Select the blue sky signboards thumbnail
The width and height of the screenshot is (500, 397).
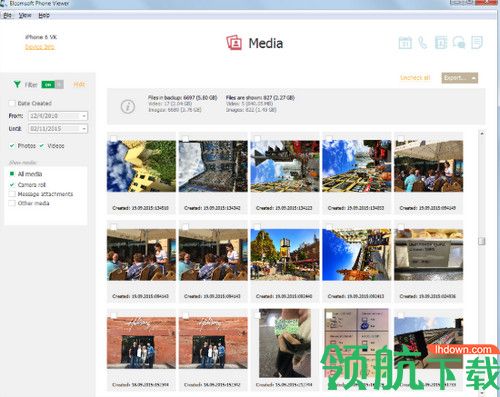(357, 255)
